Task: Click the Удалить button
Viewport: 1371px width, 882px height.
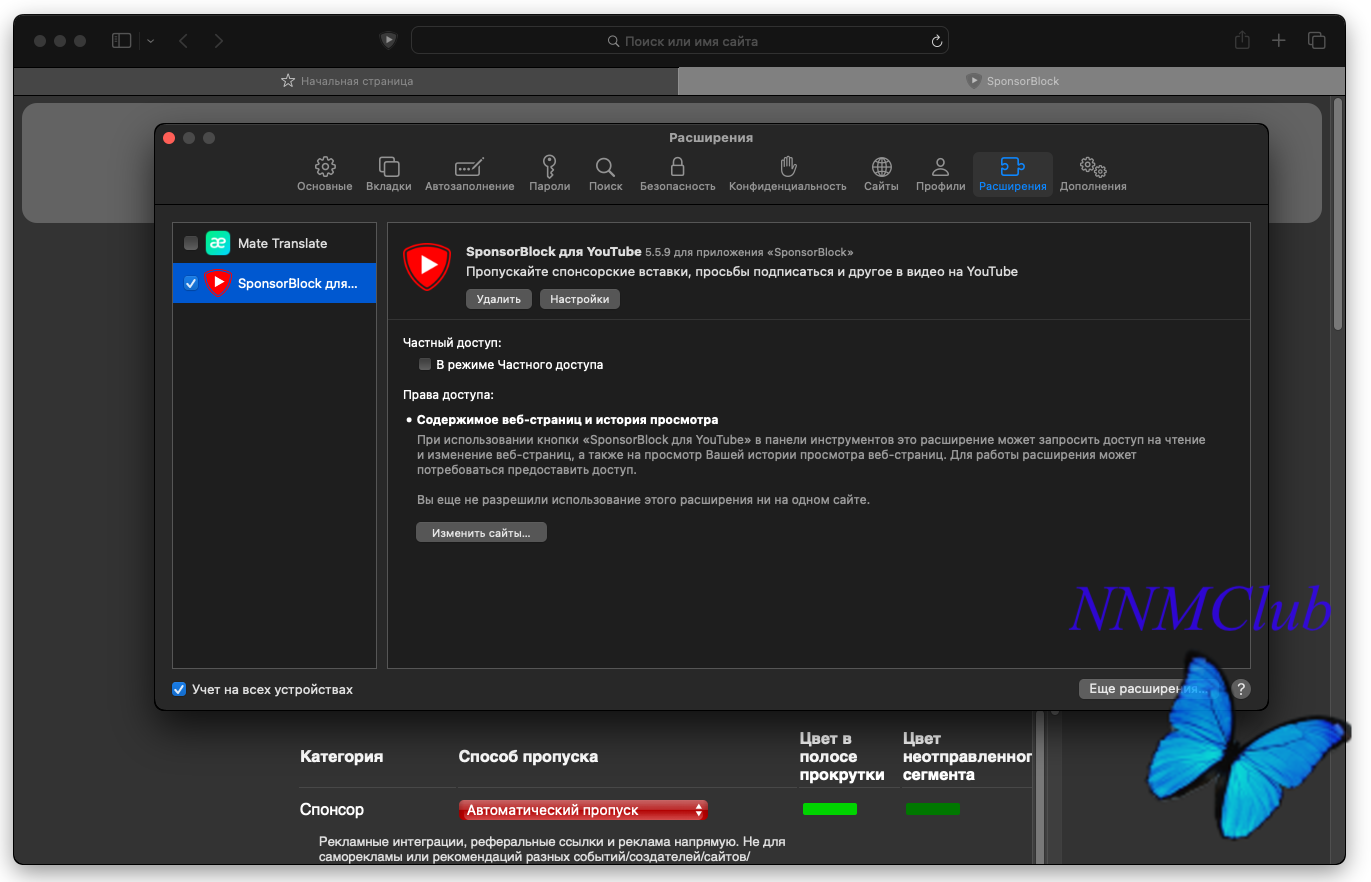Action: (x=499, y=299)
